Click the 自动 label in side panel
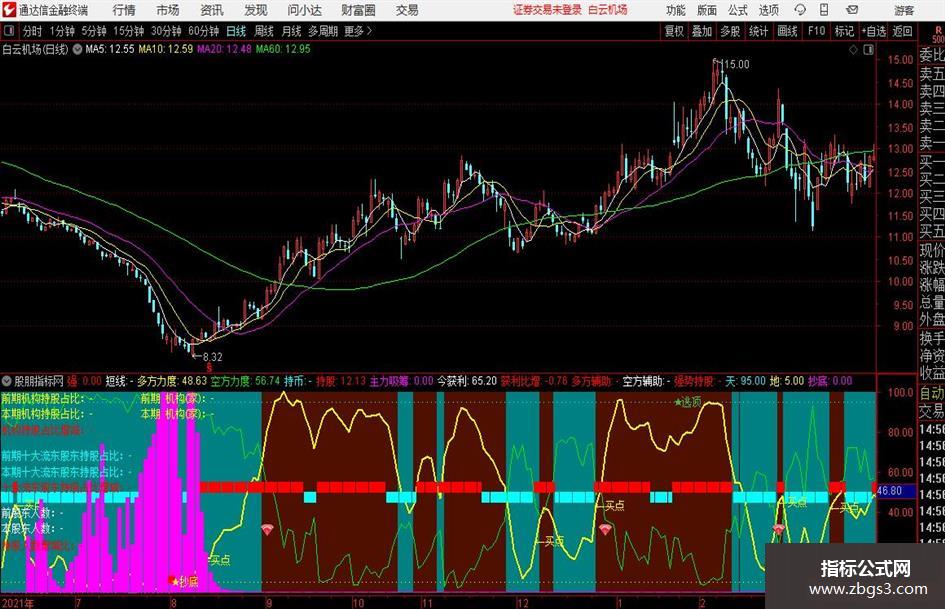 pos(932,393)
